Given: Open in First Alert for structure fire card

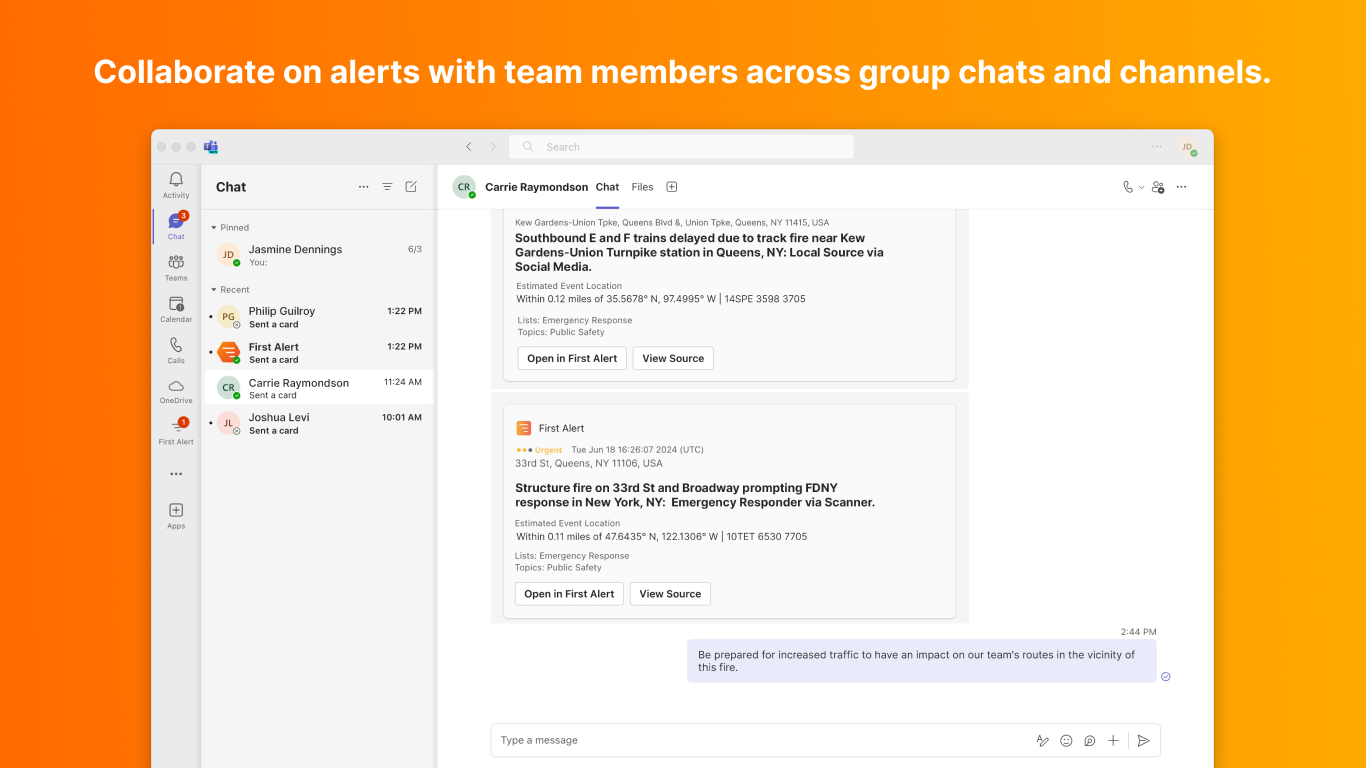Looking at the screenshot, I should (x=569, y=594).
